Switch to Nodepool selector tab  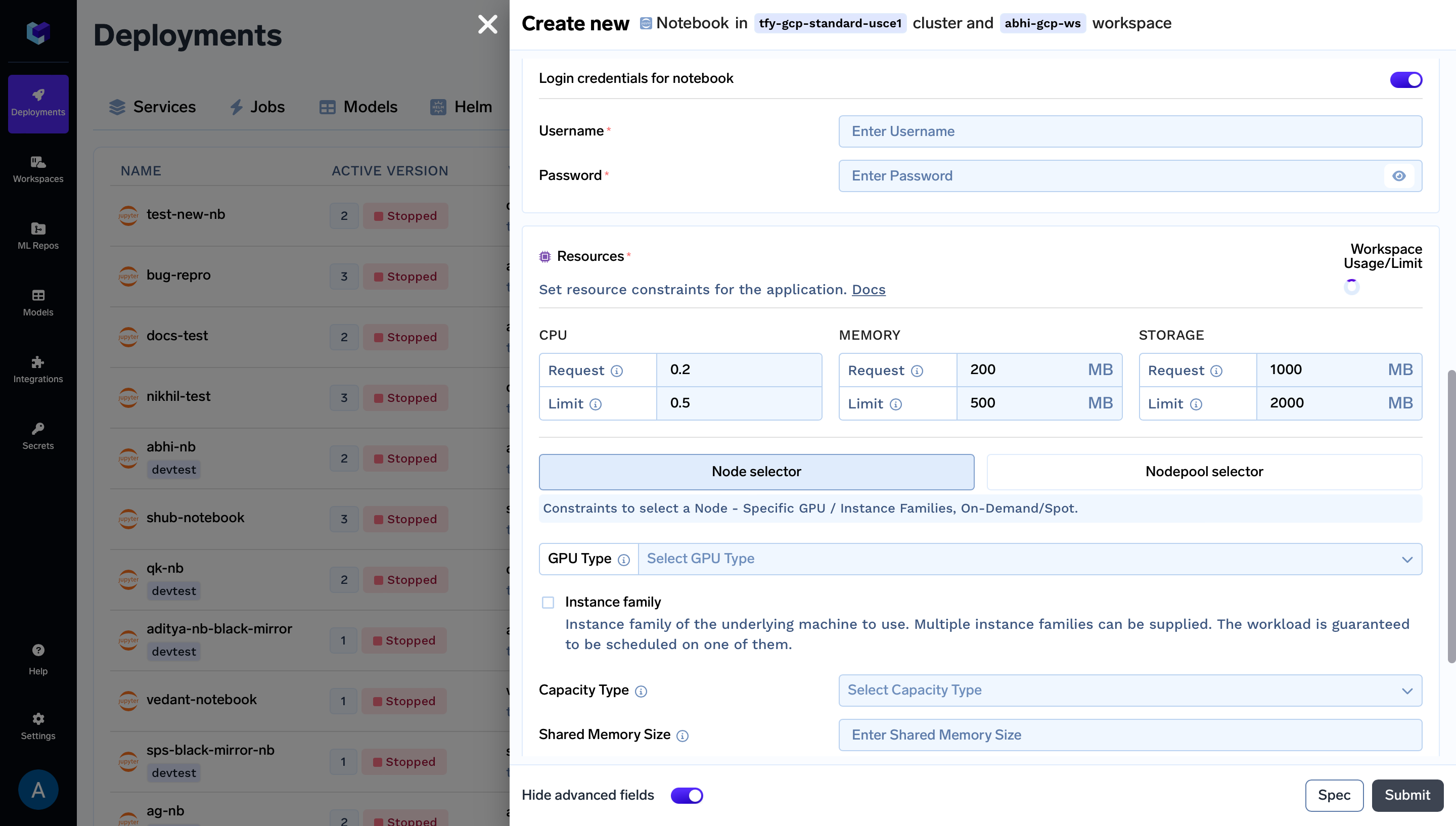[x=1204, y=472]
